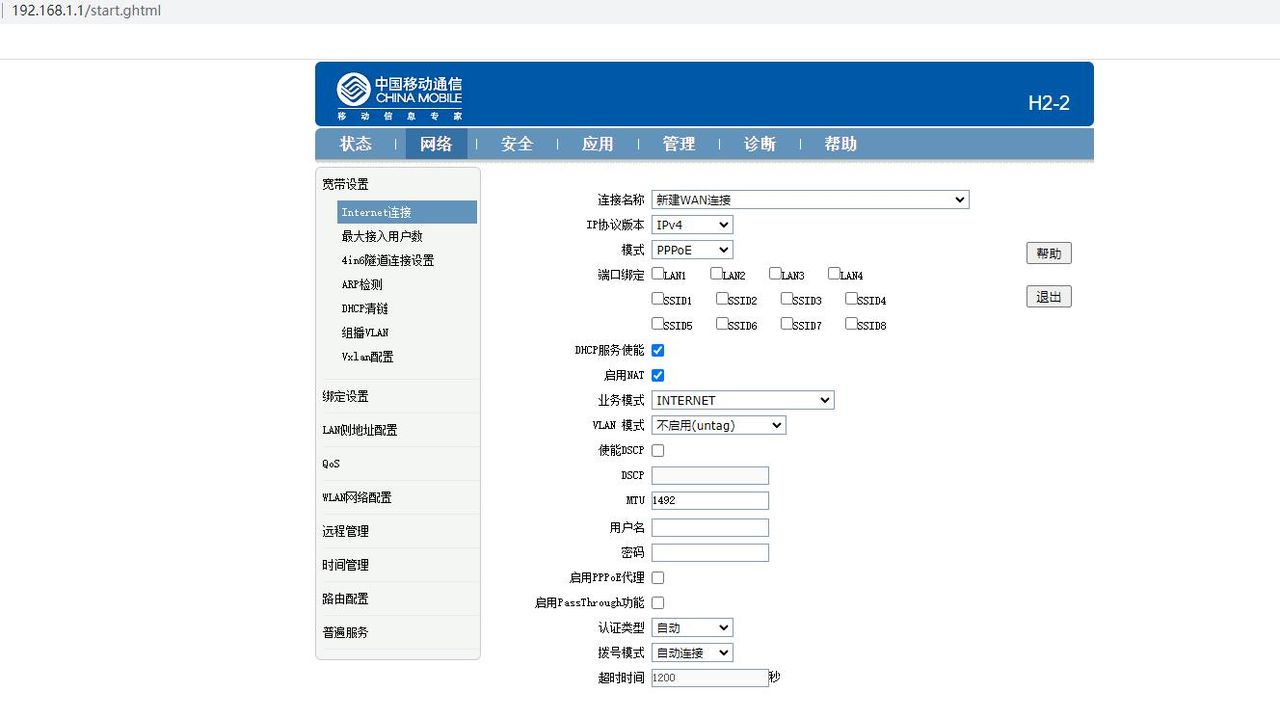Screen dimensions: 1280x717
Task: Click the browser address bar URL
Action: click(x=86, y=11)
